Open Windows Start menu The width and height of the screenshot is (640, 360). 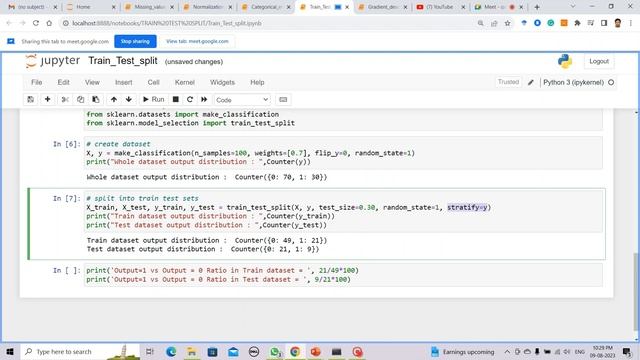point(10,351)
